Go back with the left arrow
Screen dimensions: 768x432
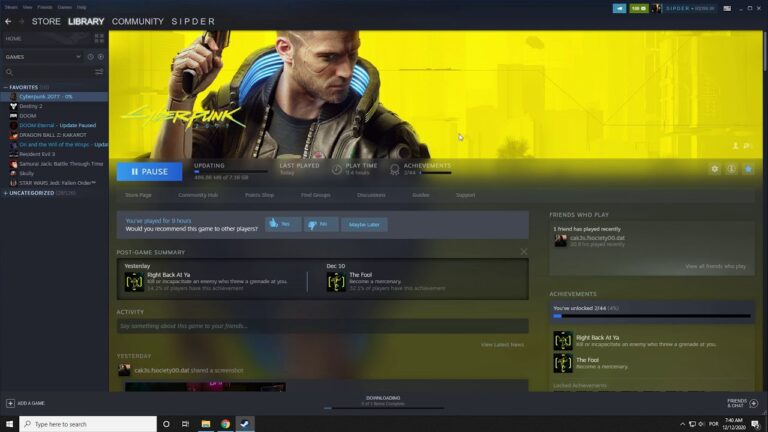(x=8, y=22)
